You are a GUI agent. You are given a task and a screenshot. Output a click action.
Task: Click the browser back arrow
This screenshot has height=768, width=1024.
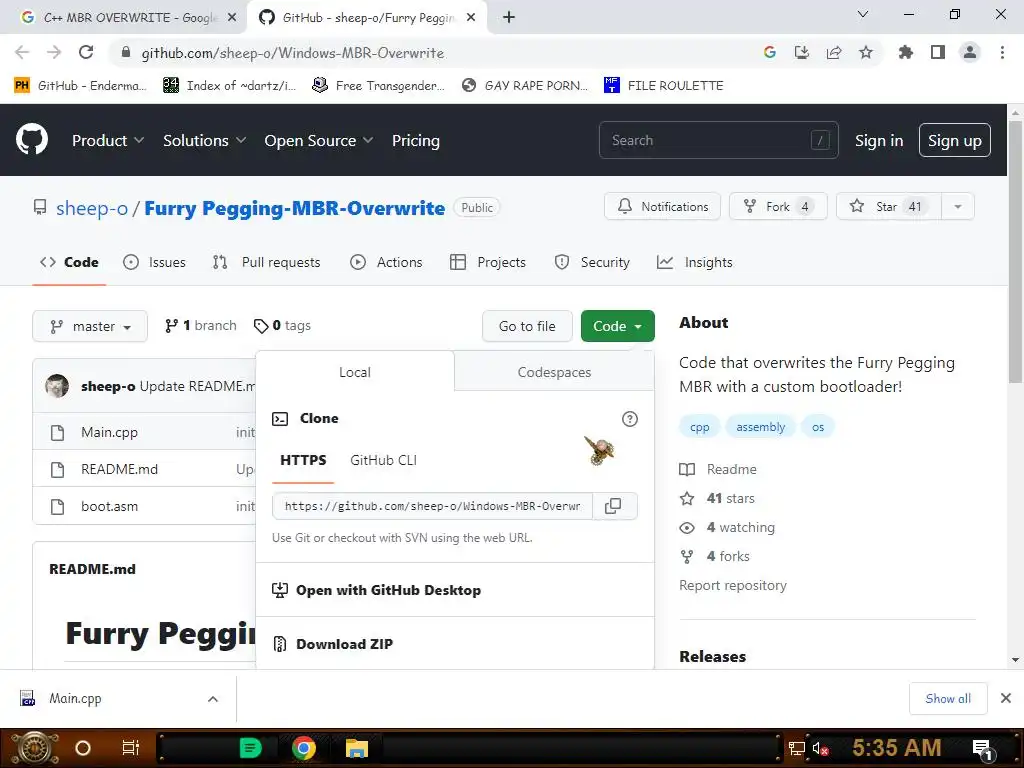(22, 53)
